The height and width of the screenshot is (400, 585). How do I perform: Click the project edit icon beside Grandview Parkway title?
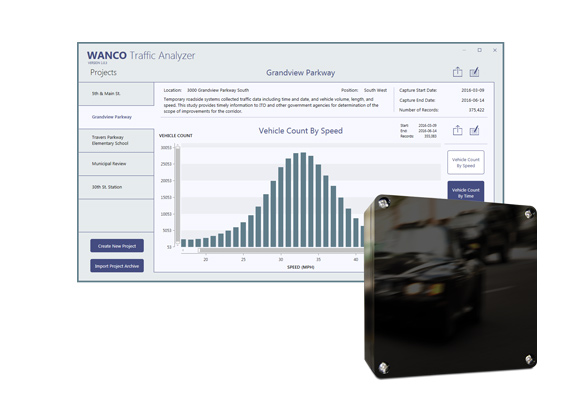pyautogui.click(x=474, y=72)
